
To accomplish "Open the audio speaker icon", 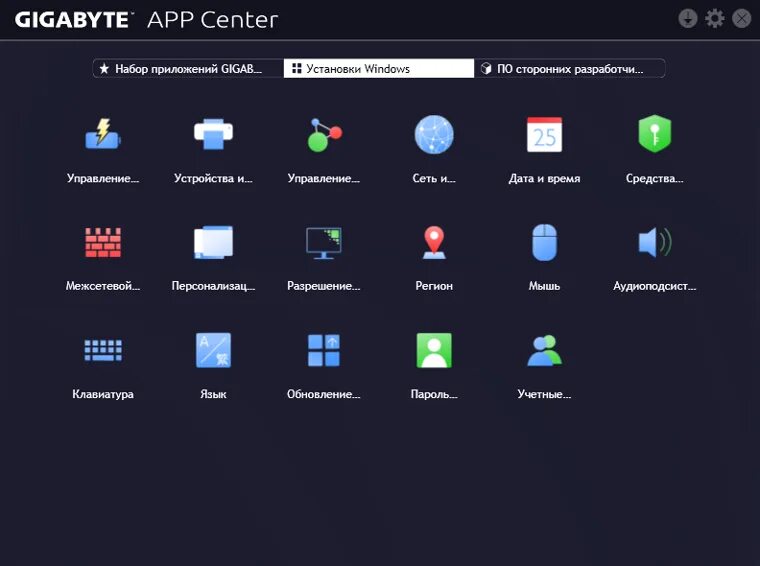I will (x=654, y=242).
